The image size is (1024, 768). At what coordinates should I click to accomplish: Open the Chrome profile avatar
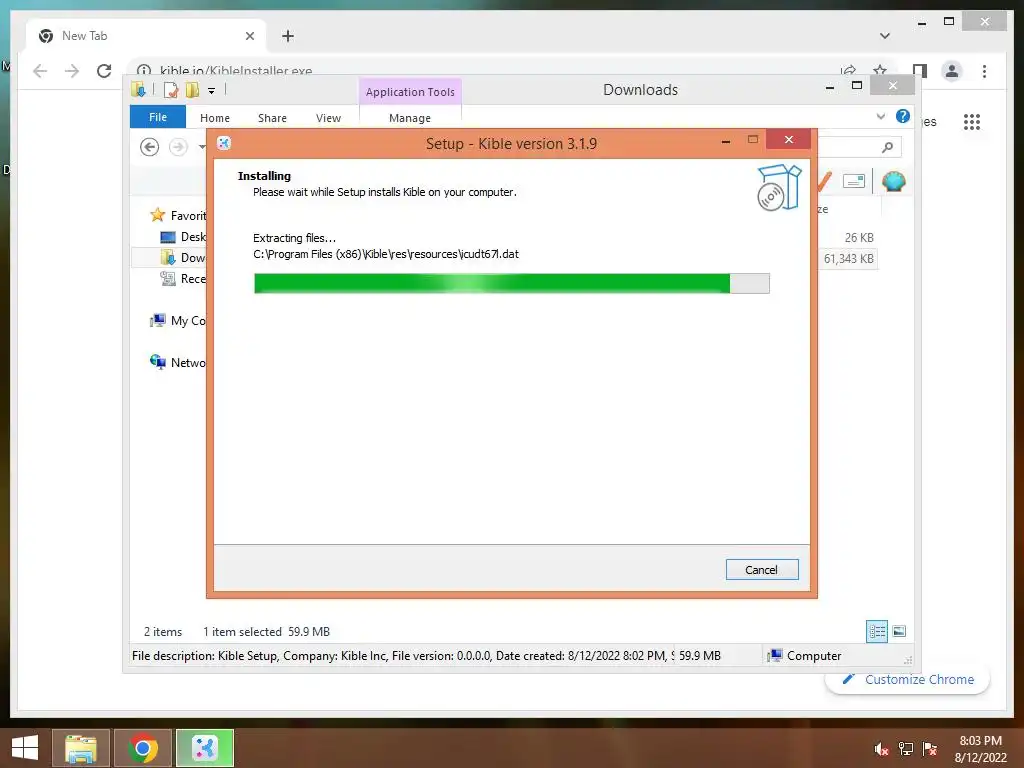point(952,71)
